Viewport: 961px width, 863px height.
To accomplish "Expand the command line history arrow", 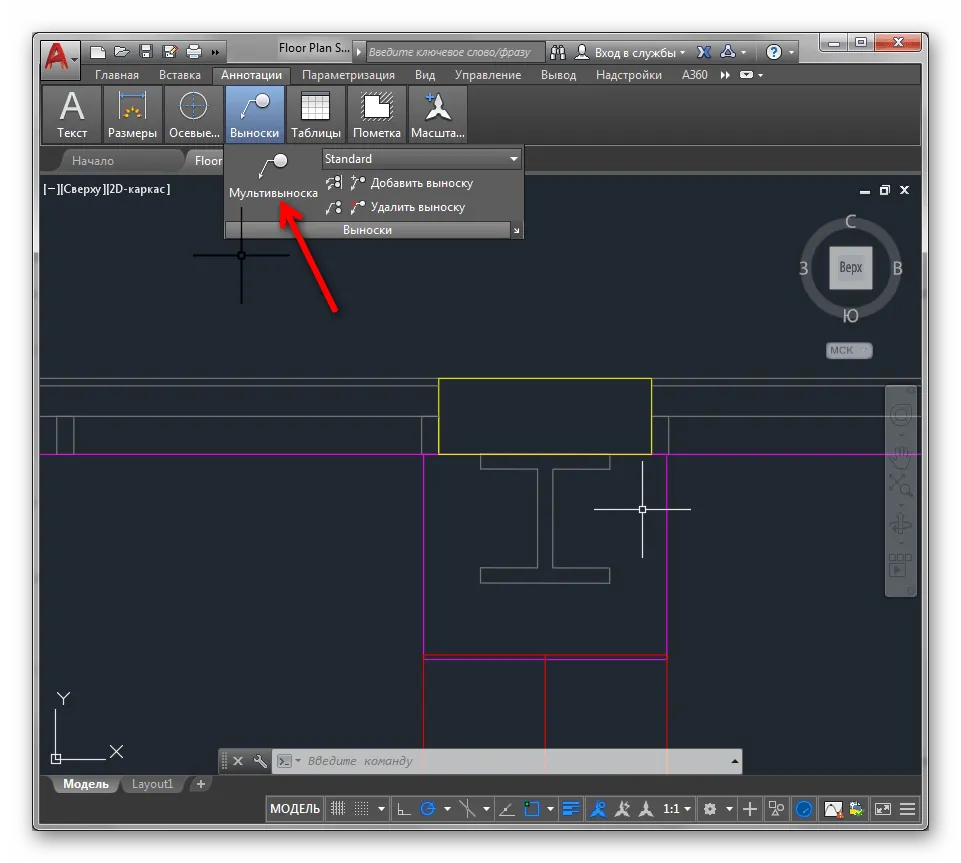I will 734,761.
